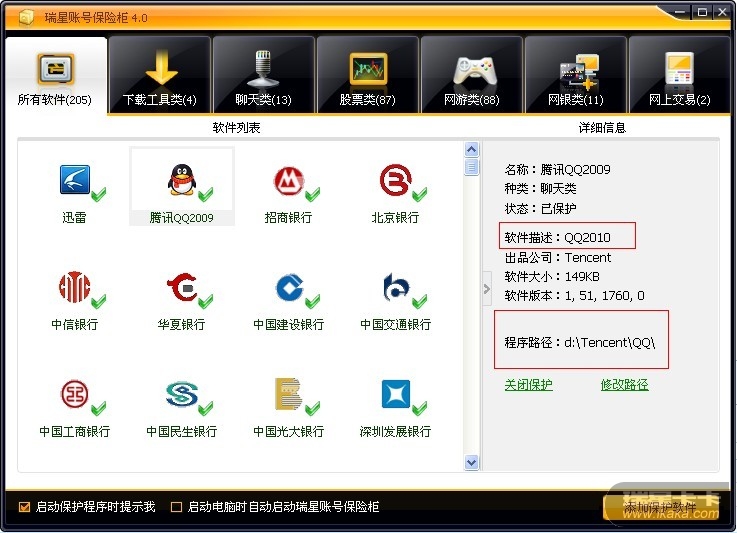Image resolution: width=737 pixels, height=533 pixels.
Task: Click the 名称：腾讯QQ2009 detail line
Action: pyautogui.click(x=557, y=169)
